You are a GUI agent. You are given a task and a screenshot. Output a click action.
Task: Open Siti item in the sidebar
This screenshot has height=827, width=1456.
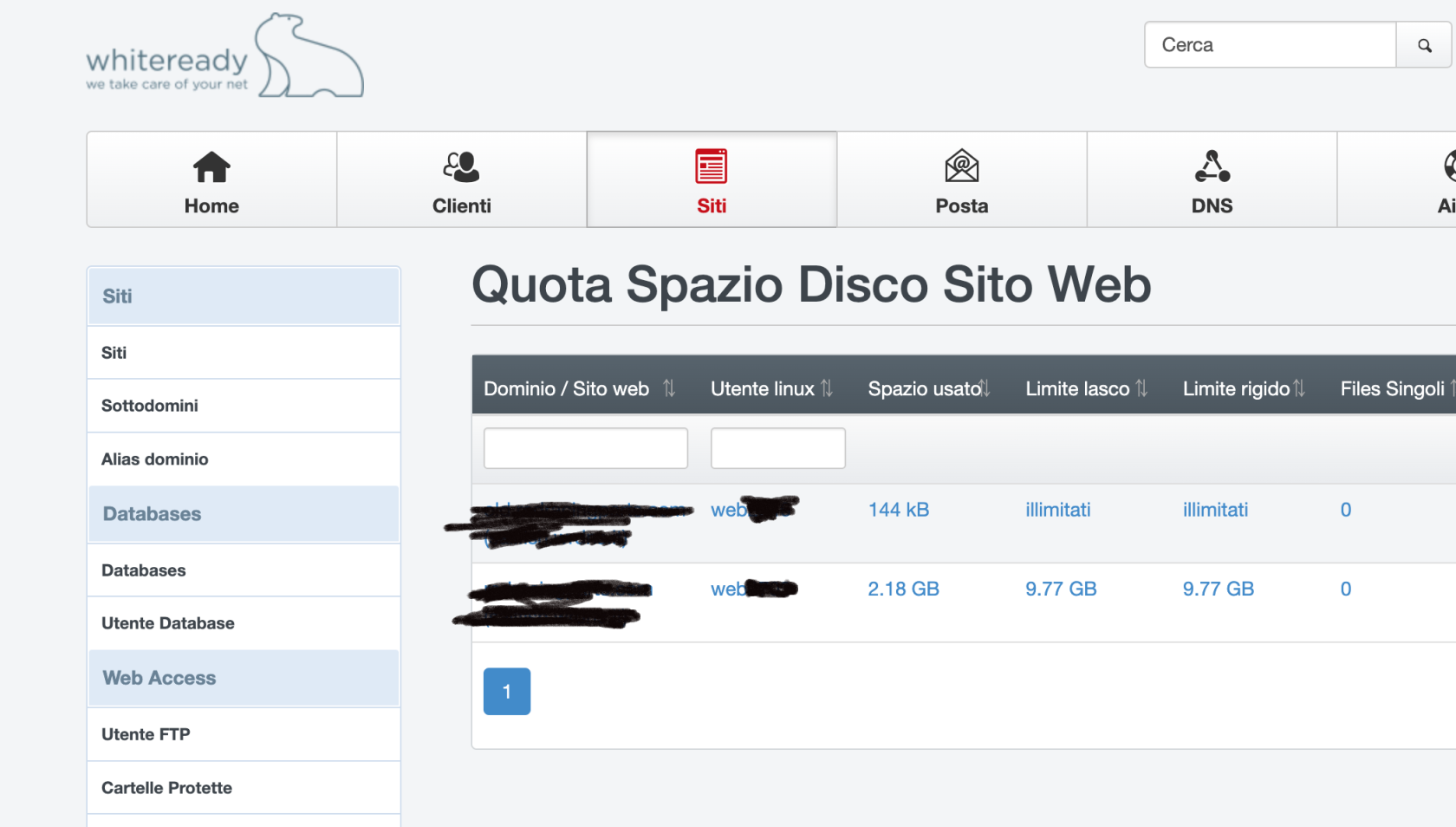pos(244,353)
